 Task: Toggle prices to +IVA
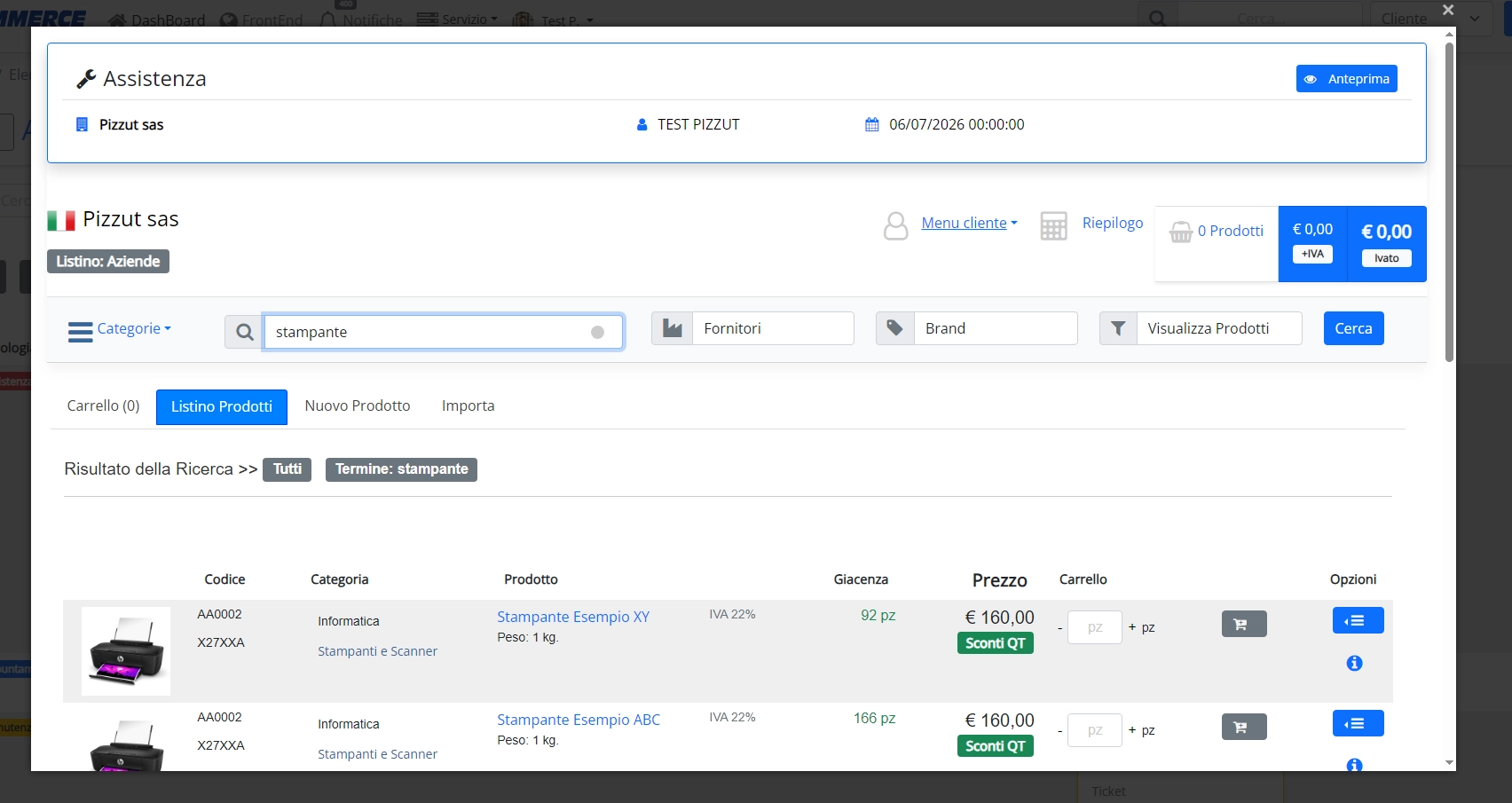pyautogui.click(x=1312, y=254)
